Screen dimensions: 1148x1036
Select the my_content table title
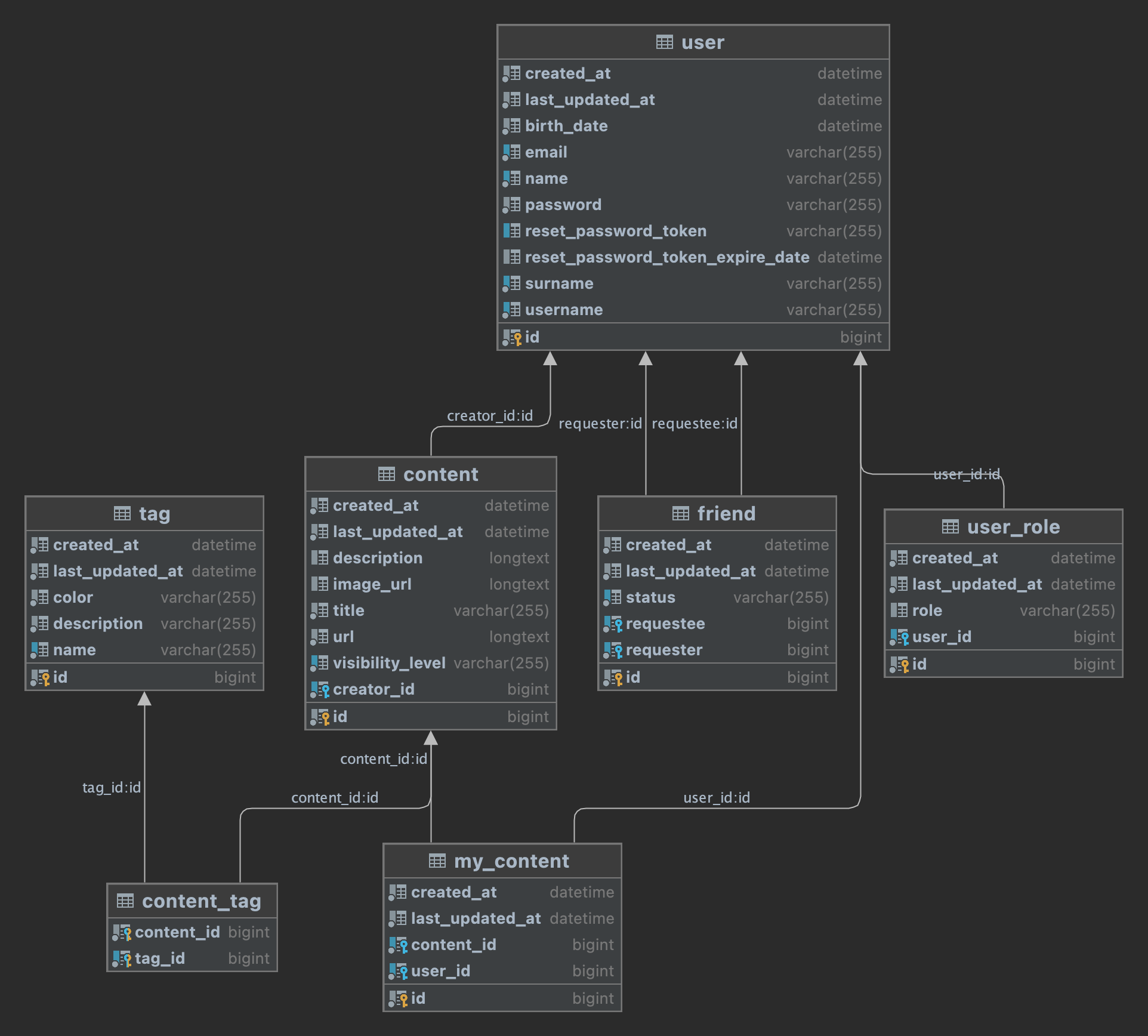[511, 861]
